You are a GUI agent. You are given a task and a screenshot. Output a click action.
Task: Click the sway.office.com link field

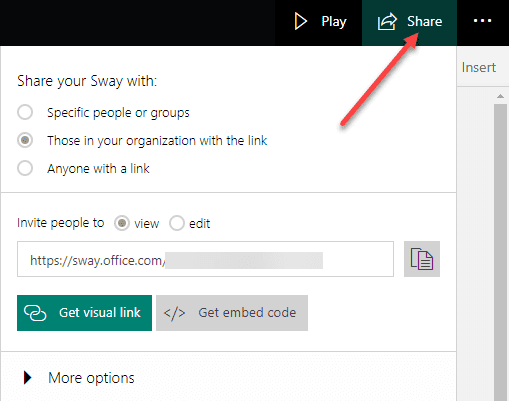coord(205,259)
